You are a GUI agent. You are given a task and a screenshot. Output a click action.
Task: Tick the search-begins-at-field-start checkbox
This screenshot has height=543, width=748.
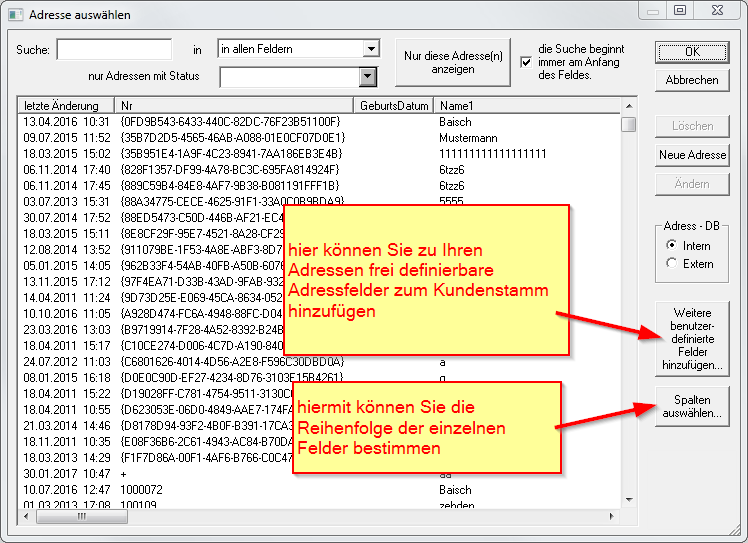point(526,62)
